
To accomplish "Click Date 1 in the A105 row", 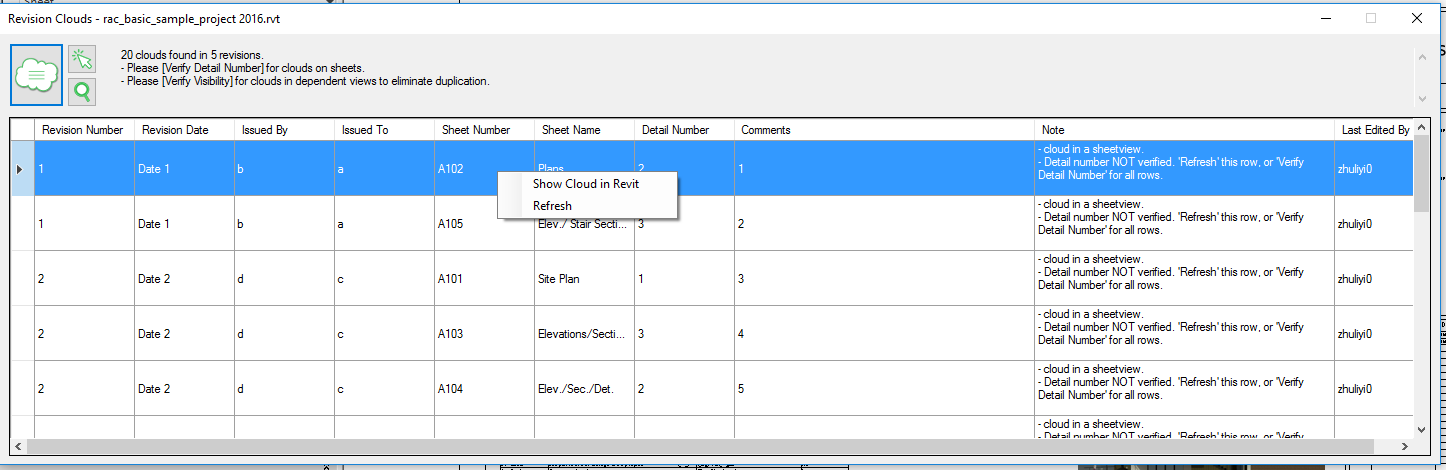I will (184, 223).
